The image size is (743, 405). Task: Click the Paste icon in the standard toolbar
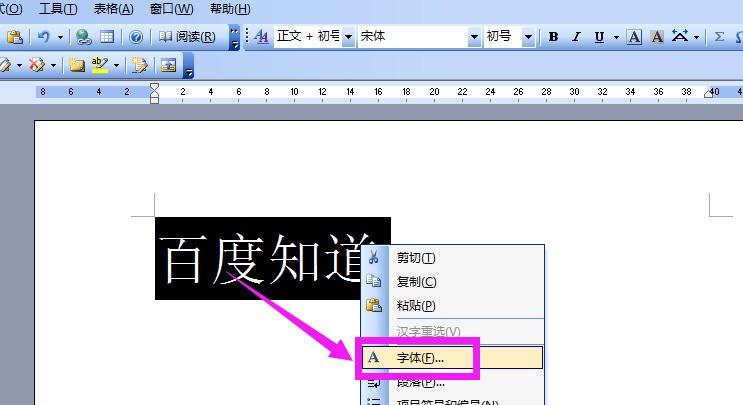coord(15,37)
